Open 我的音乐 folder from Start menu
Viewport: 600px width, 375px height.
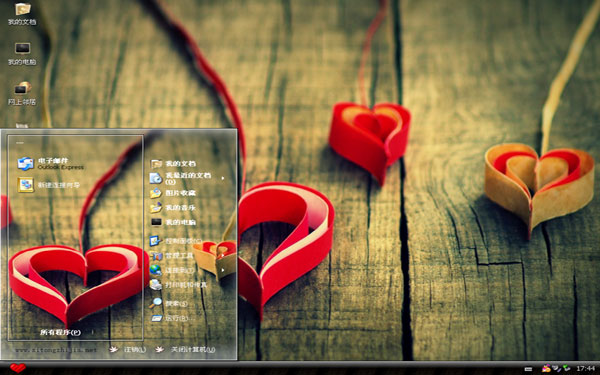pos(173,208)
